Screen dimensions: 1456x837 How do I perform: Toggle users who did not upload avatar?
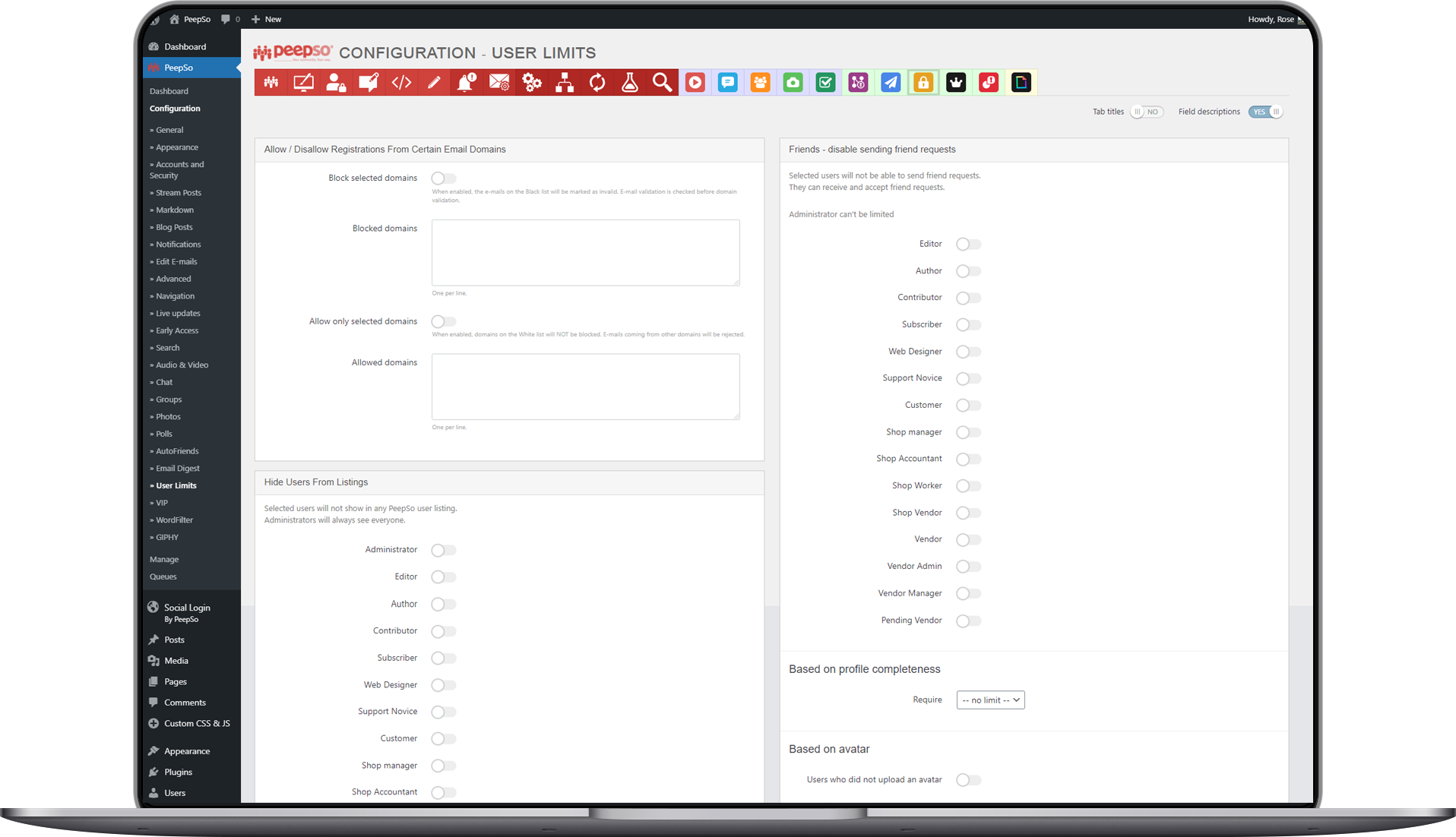[968, 780]
